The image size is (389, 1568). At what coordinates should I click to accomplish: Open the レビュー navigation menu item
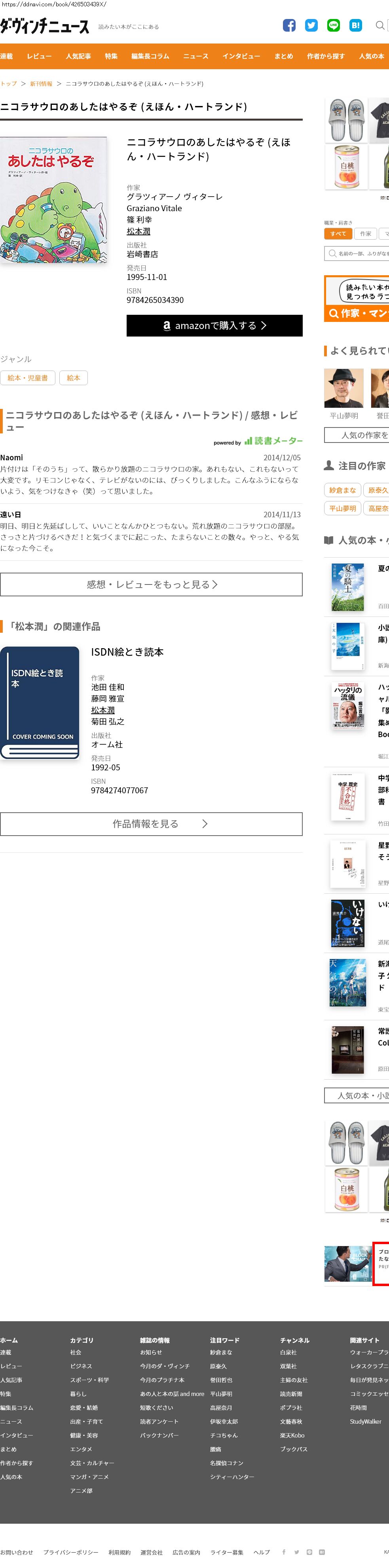point(39,56)
